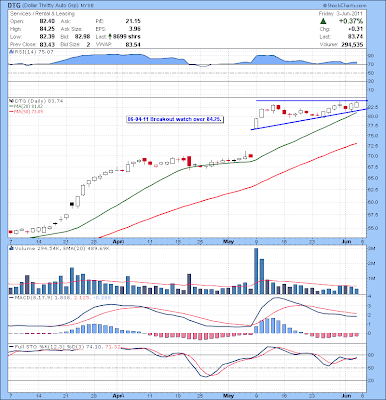Click the green up-triangle change indicator
The image size is (386, 400).
coord(323,21)
